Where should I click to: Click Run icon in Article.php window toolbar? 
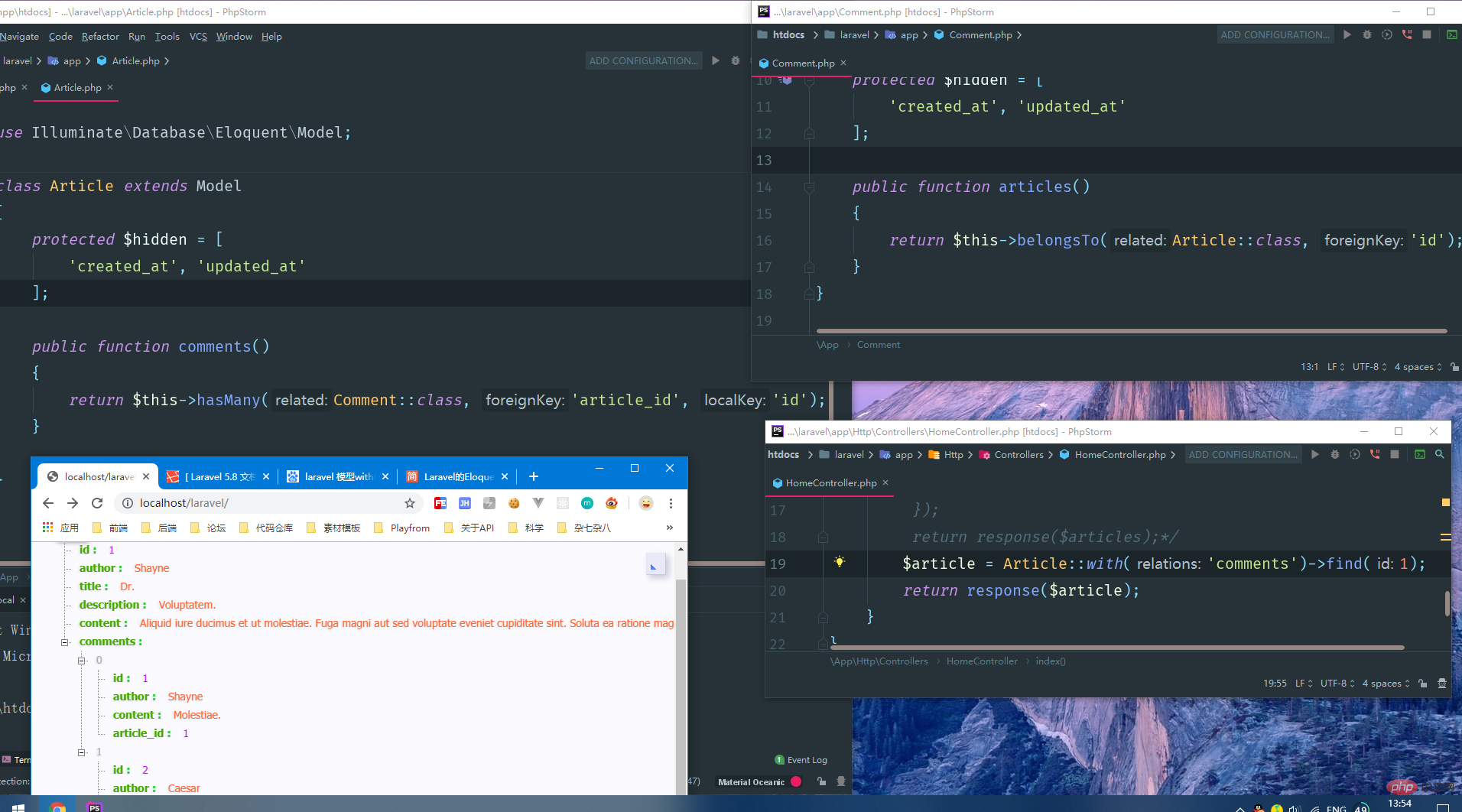point(716,60)
